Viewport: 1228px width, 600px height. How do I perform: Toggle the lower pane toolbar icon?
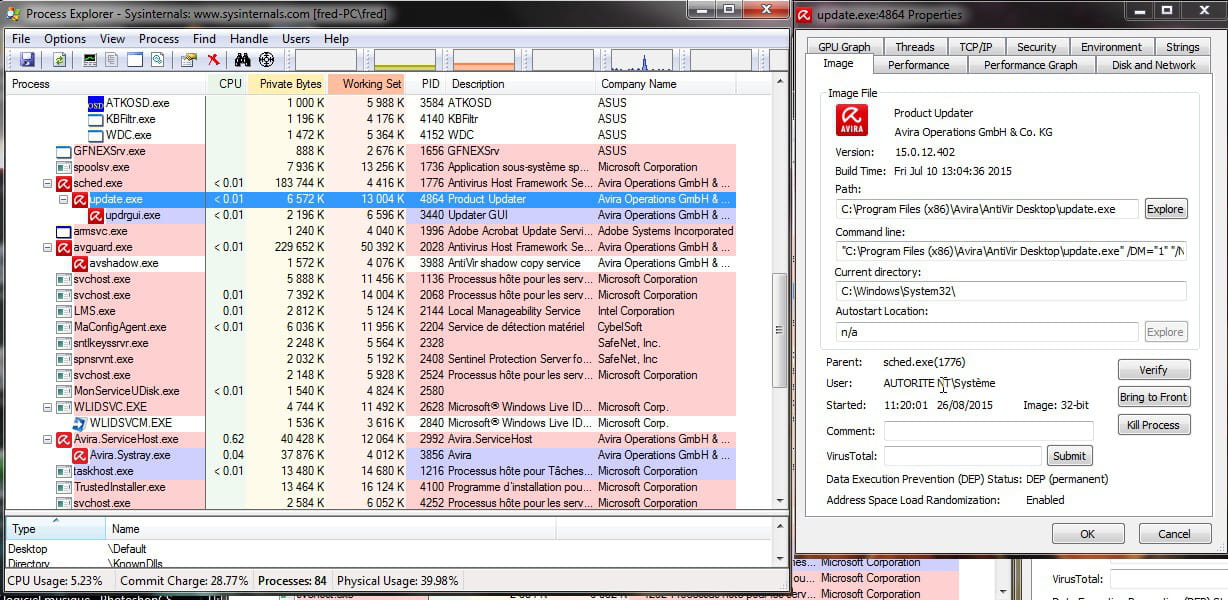point(135,60)
